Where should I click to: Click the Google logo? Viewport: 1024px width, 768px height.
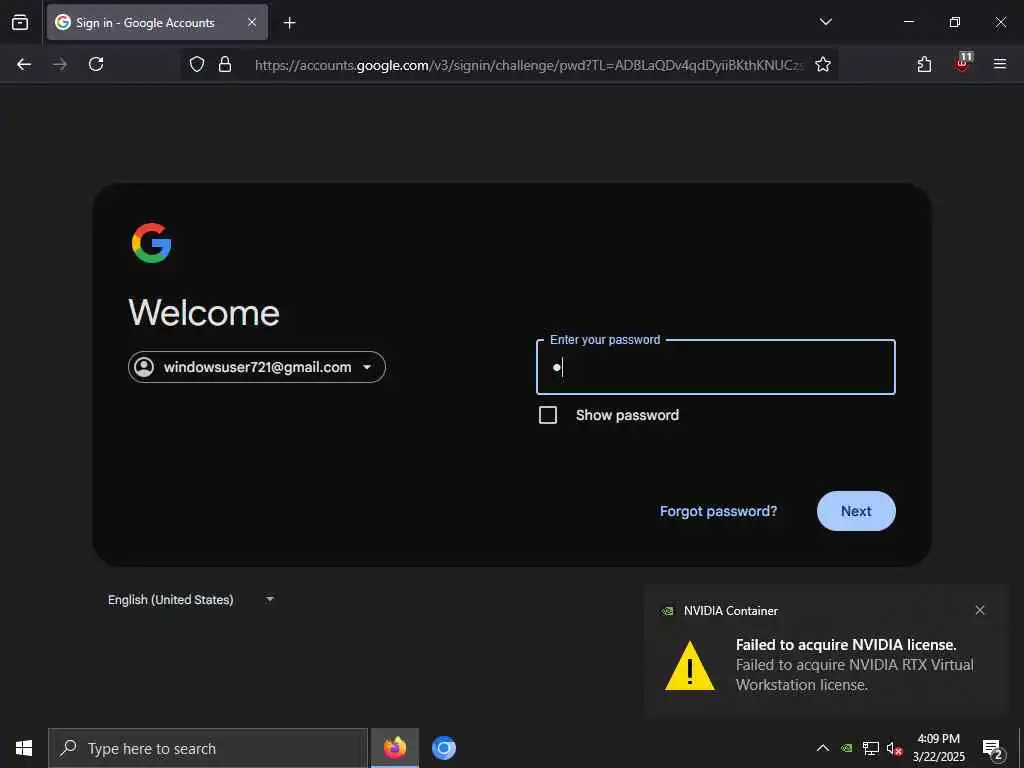[x=152, y=243]
